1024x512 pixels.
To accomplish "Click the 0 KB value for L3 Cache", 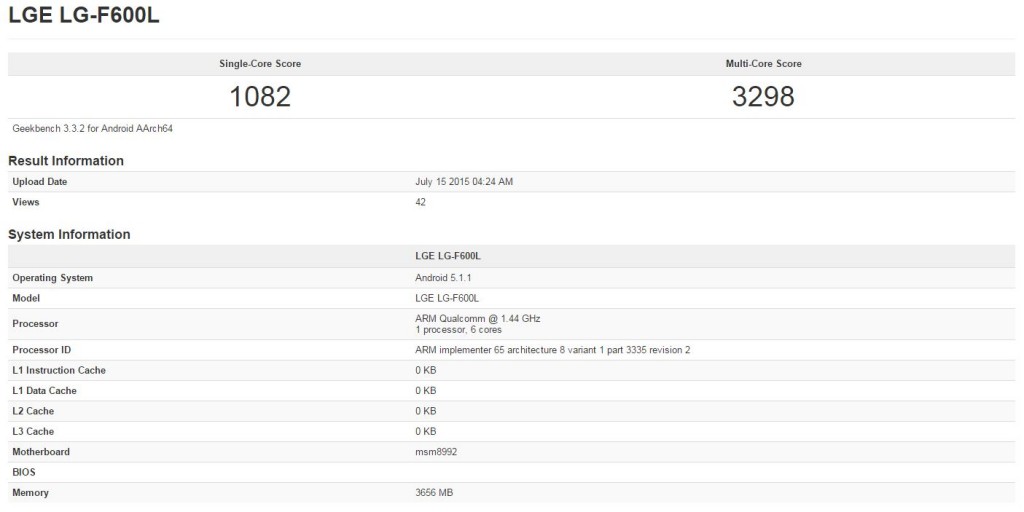I will [x=426, y=431].
